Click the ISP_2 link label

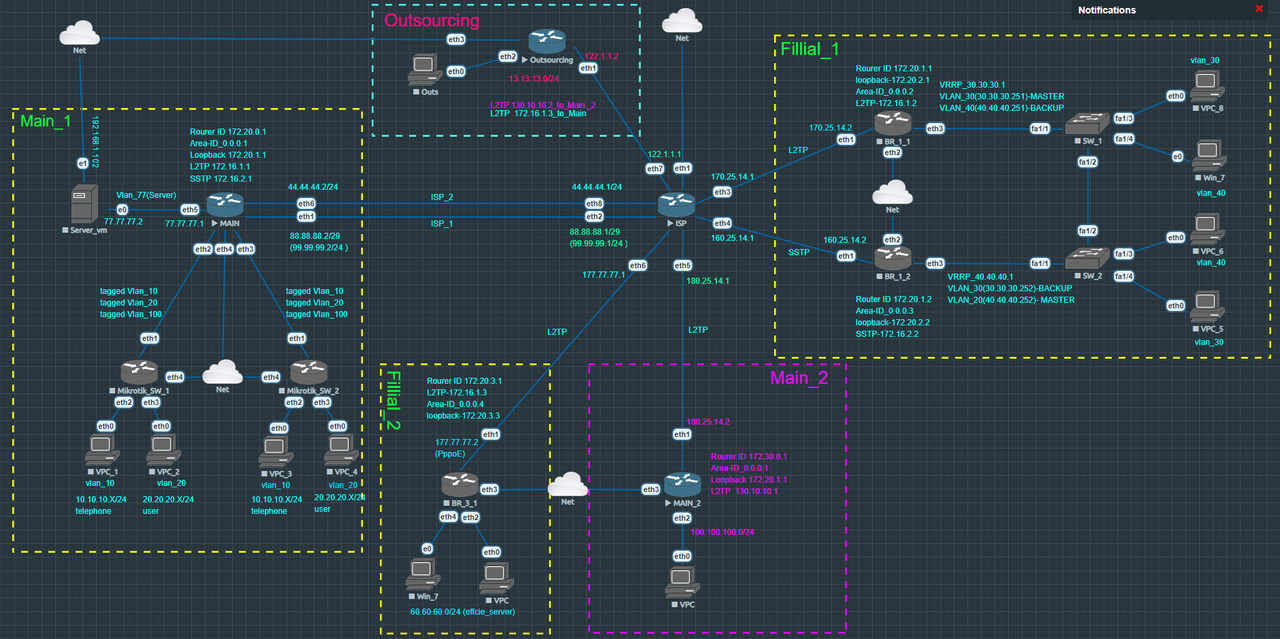(x=442, y=197)
